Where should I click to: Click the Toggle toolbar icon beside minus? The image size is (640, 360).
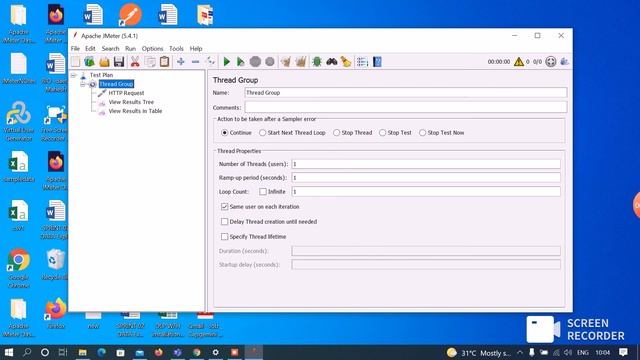click(x=211, y=62)
